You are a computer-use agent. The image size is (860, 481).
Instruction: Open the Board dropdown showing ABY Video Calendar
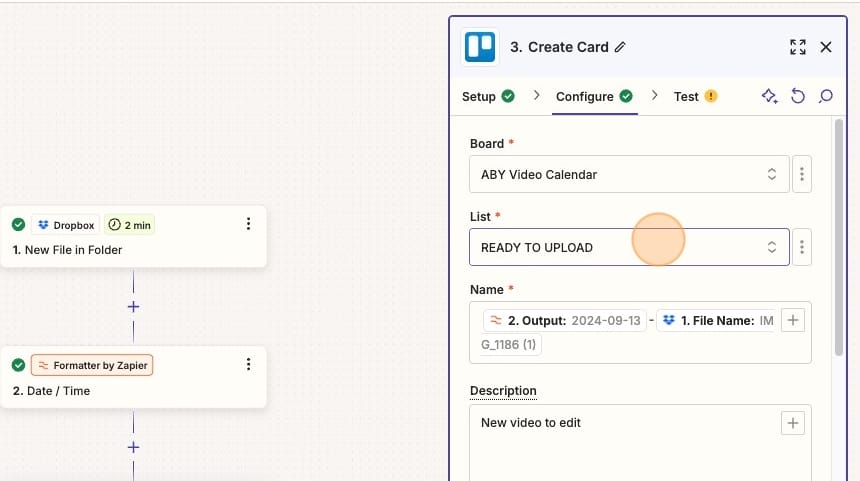tap(629, 174)
